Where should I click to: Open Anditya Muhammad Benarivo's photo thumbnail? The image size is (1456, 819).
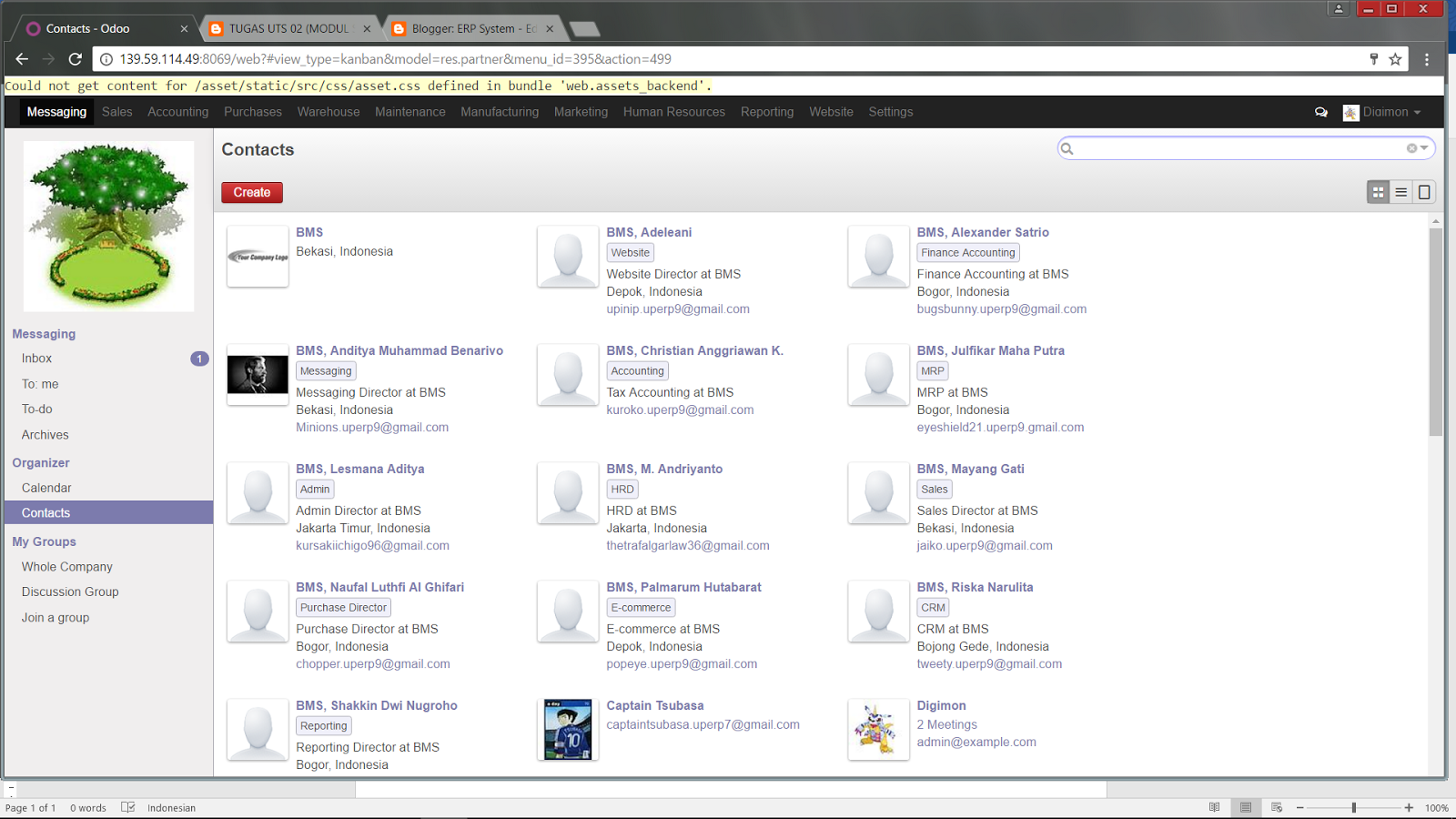(x=258, y=375)
